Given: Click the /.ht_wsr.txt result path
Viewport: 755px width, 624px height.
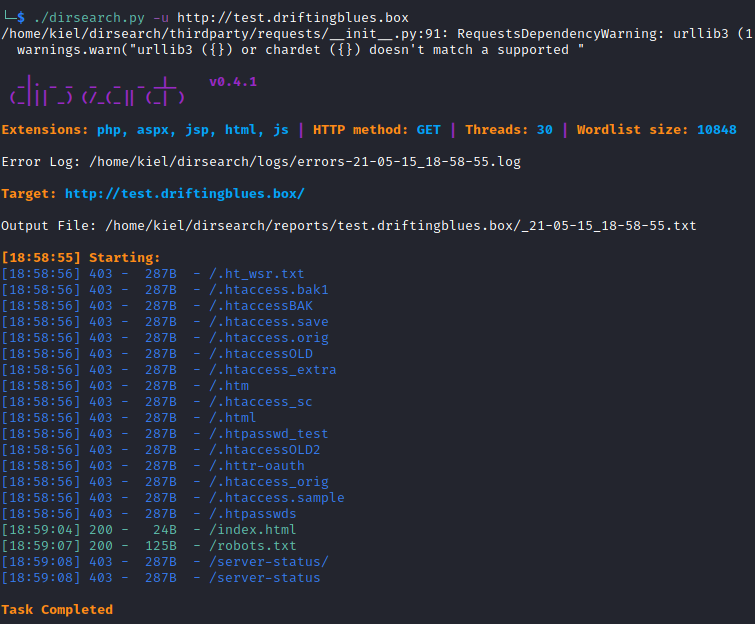Looking at the screenshot, I should point(257,273).
